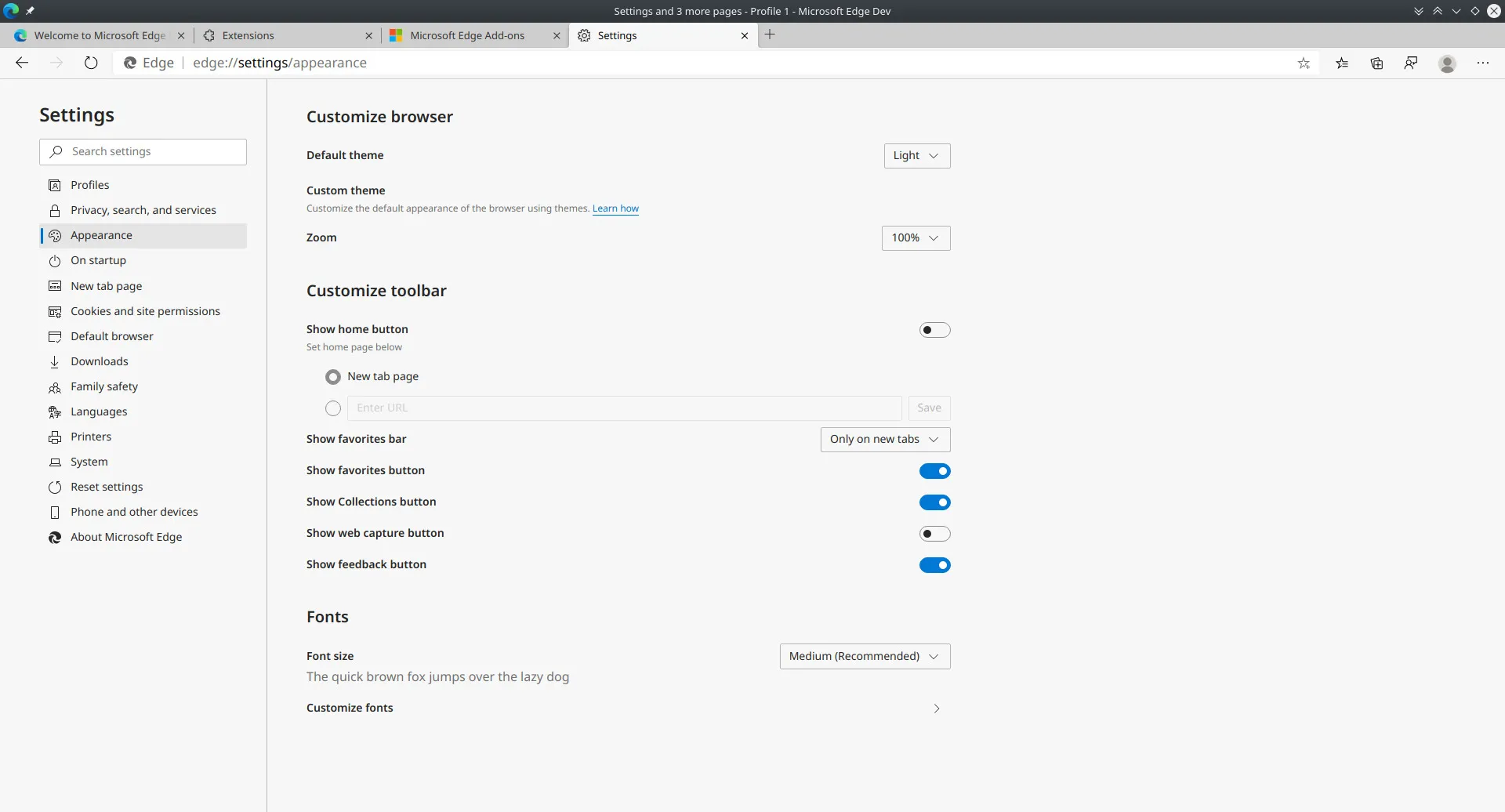
Task: Click the back navigation arrow
Action: pyautogui.click(x=22, y=63)
